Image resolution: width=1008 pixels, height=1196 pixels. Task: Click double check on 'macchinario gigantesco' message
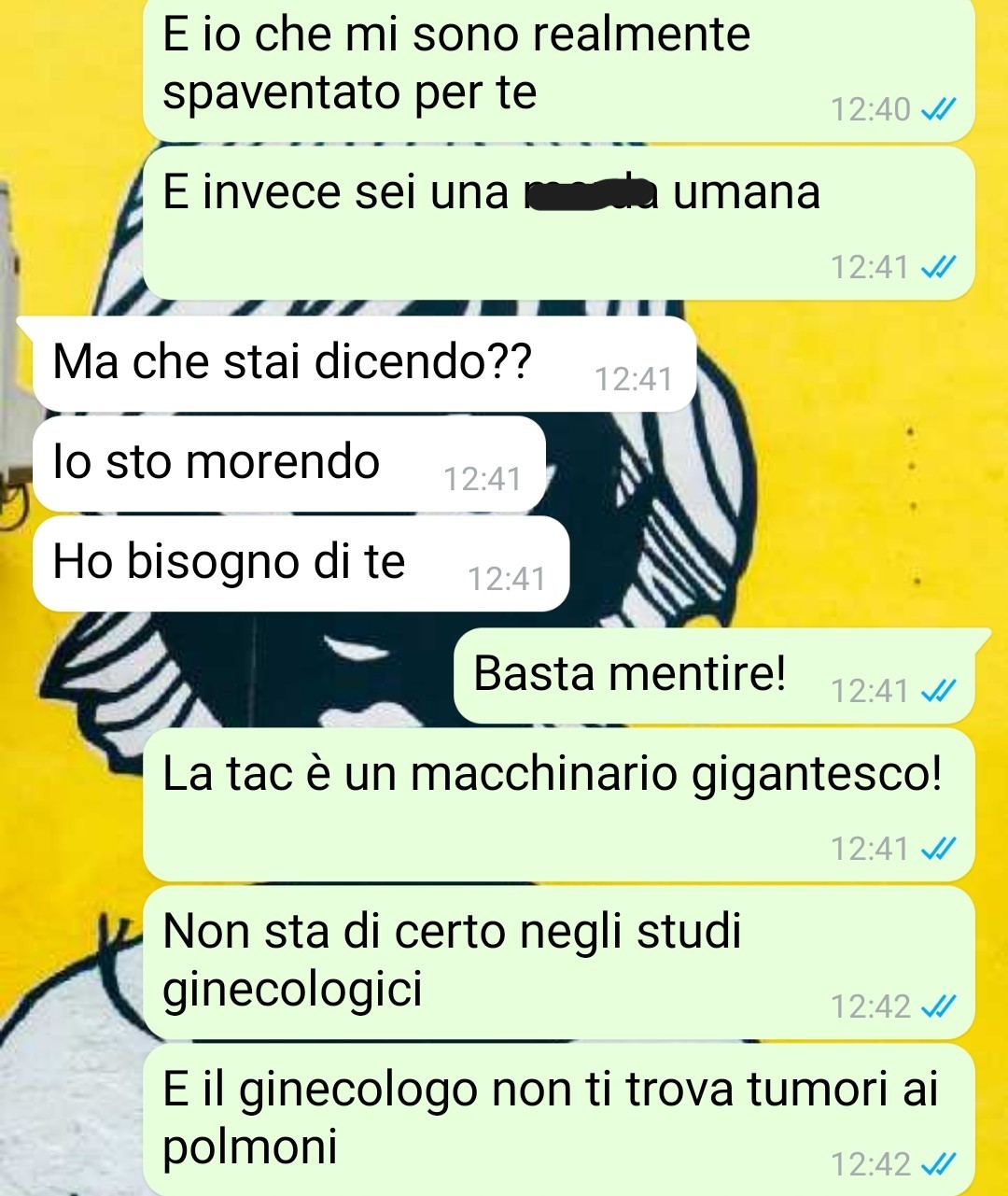(x=938, y=849)
